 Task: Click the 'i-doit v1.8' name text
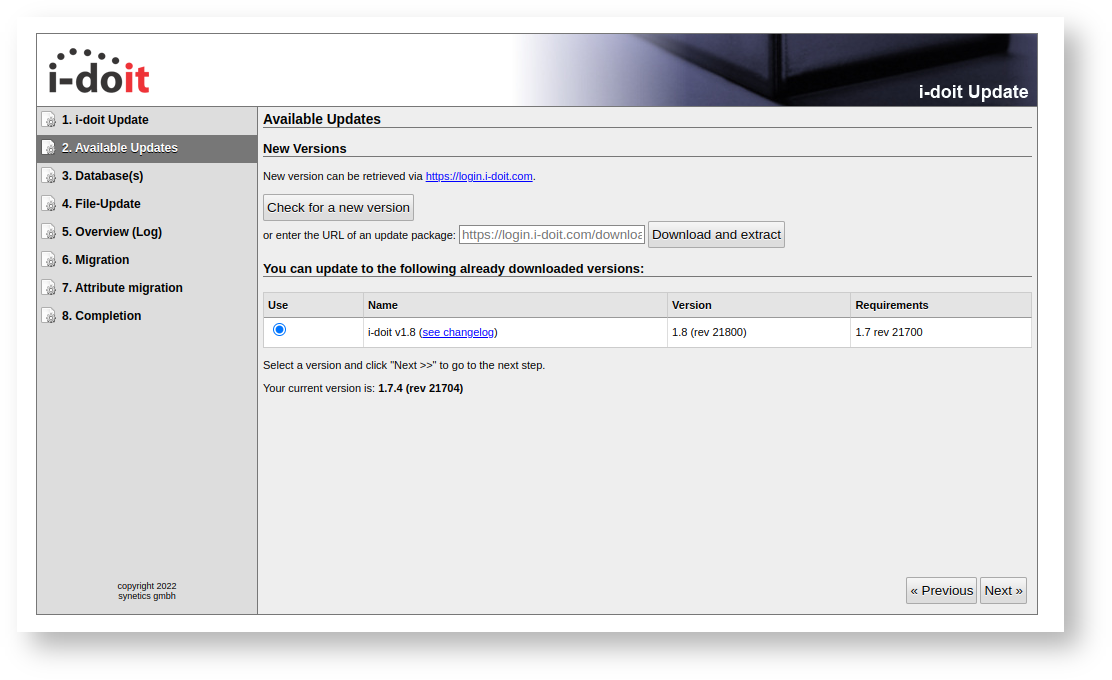tap(391, 332)
